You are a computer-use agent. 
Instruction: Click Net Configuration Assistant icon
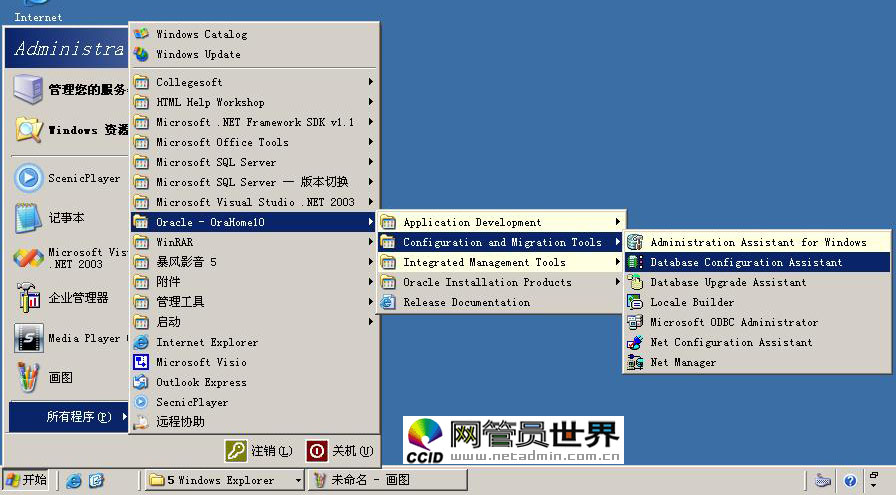[x=635, y=342]
